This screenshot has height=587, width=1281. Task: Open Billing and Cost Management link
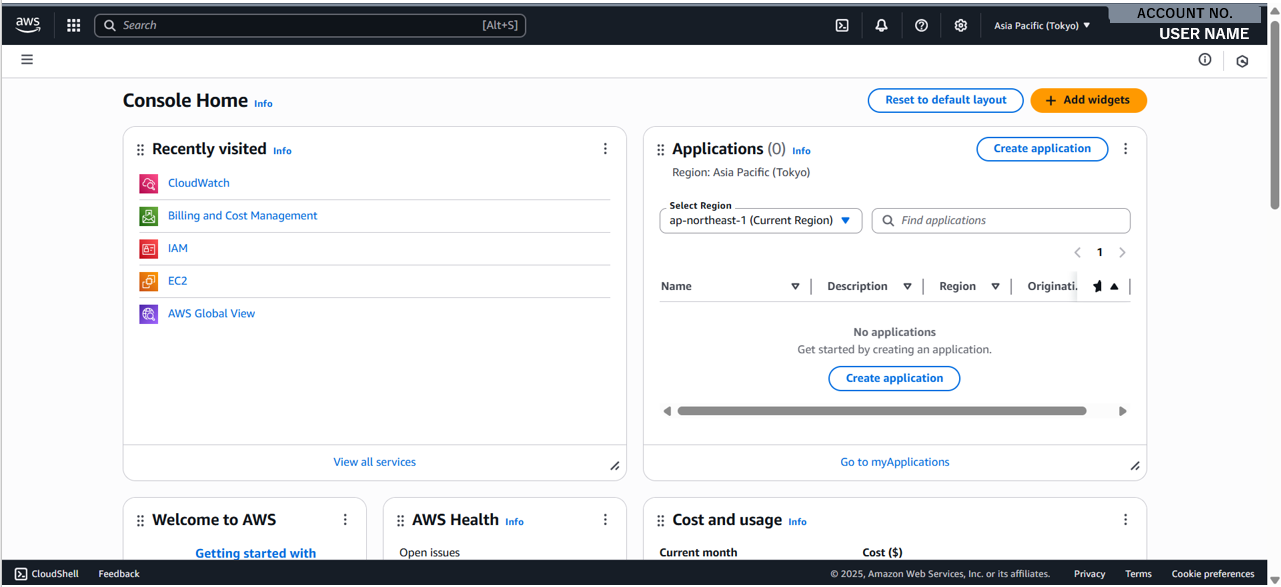click(x=242, y=216)
